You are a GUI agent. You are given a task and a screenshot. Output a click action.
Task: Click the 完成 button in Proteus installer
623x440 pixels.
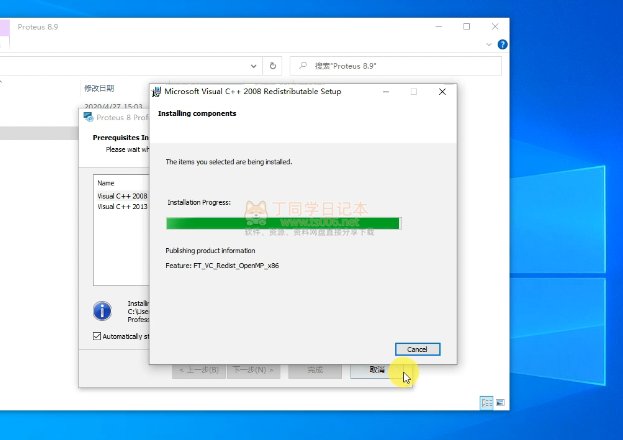[315, 370]
